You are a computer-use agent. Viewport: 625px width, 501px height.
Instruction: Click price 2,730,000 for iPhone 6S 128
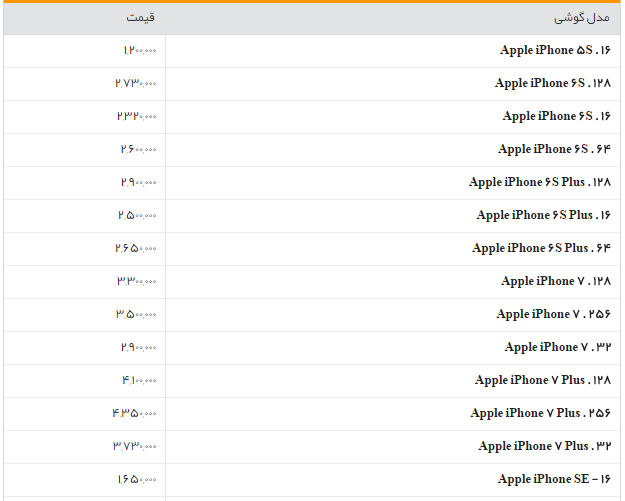coord(136,83)
